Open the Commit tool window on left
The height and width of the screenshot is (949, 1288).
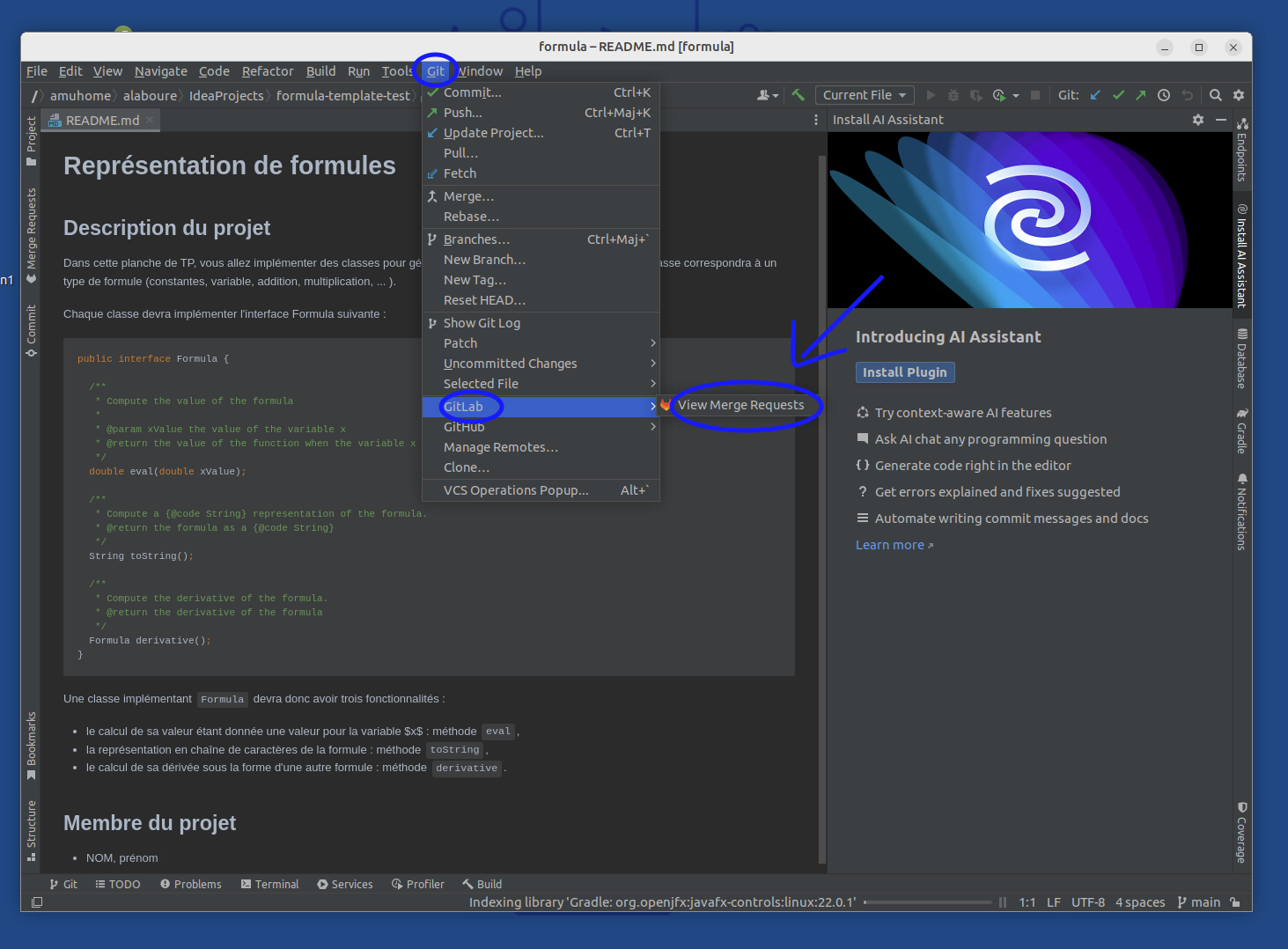click(x=32, y=330)
